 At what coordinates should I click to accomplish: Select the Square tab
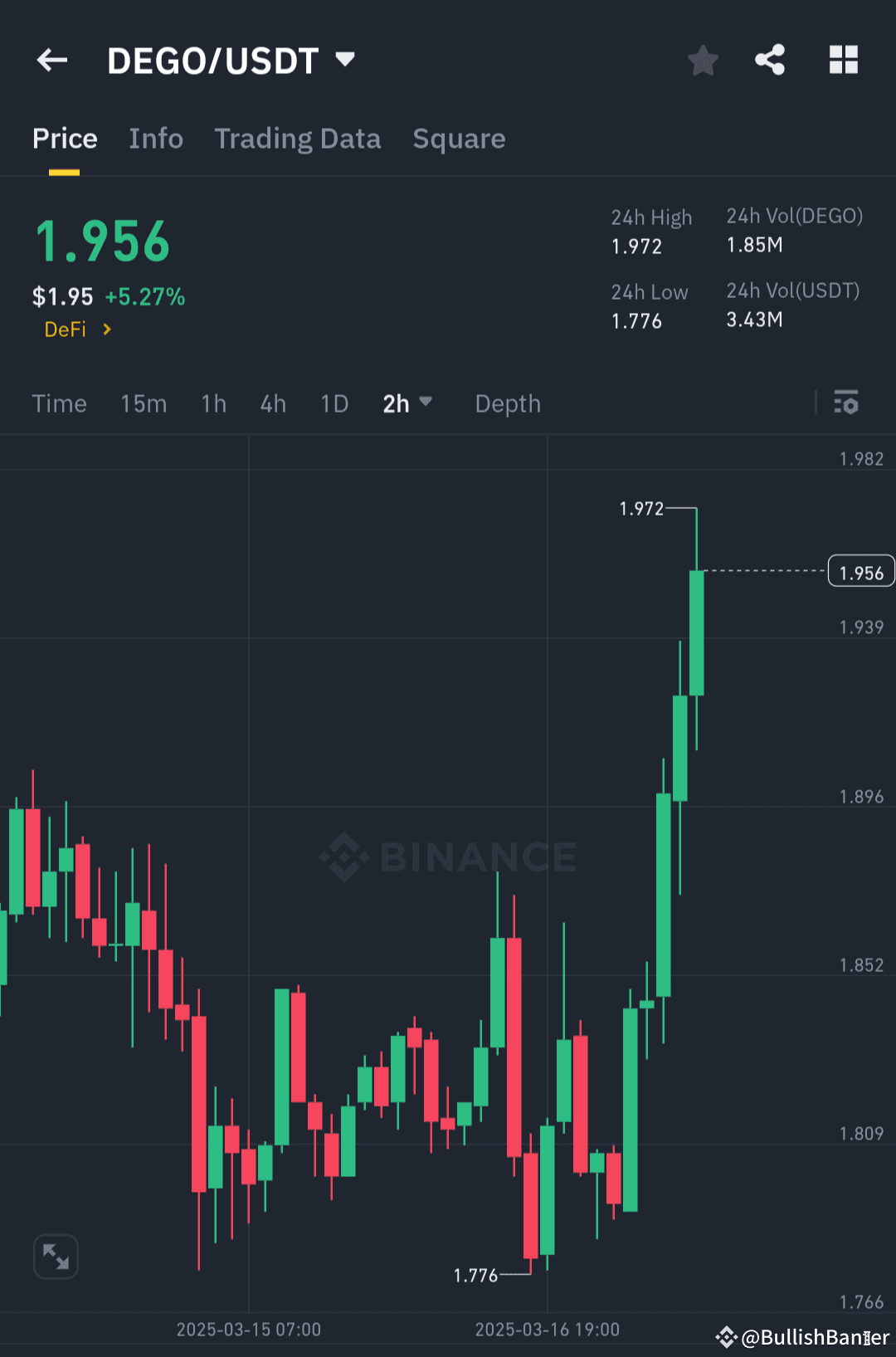coord(459,139)
